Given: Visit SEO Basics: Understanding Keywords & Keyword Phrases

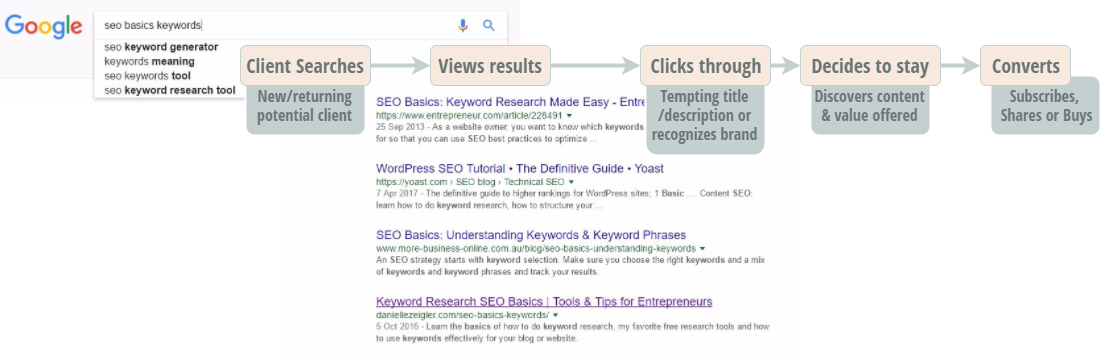Looking at the screenshot, I should (531, 235).
